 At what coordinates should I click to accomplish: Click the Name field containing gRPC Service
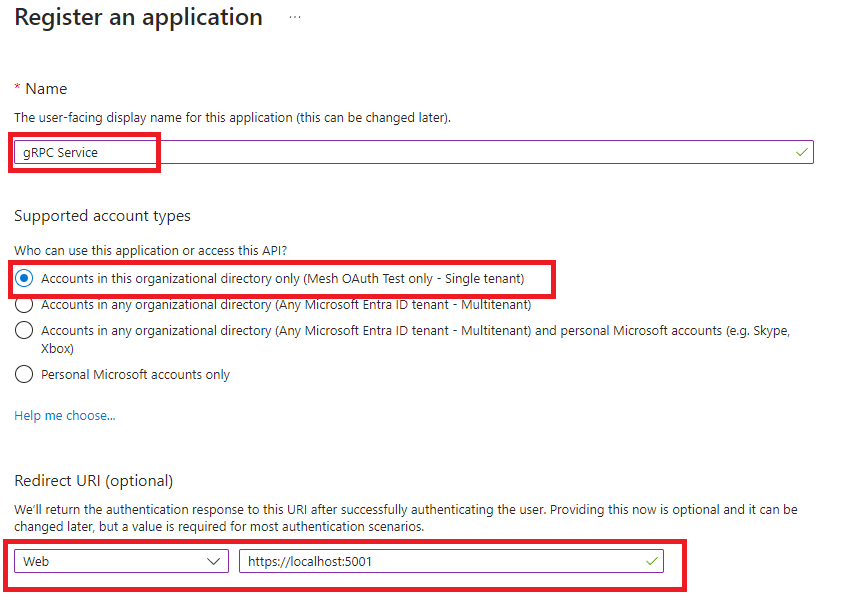click(400, 152)
